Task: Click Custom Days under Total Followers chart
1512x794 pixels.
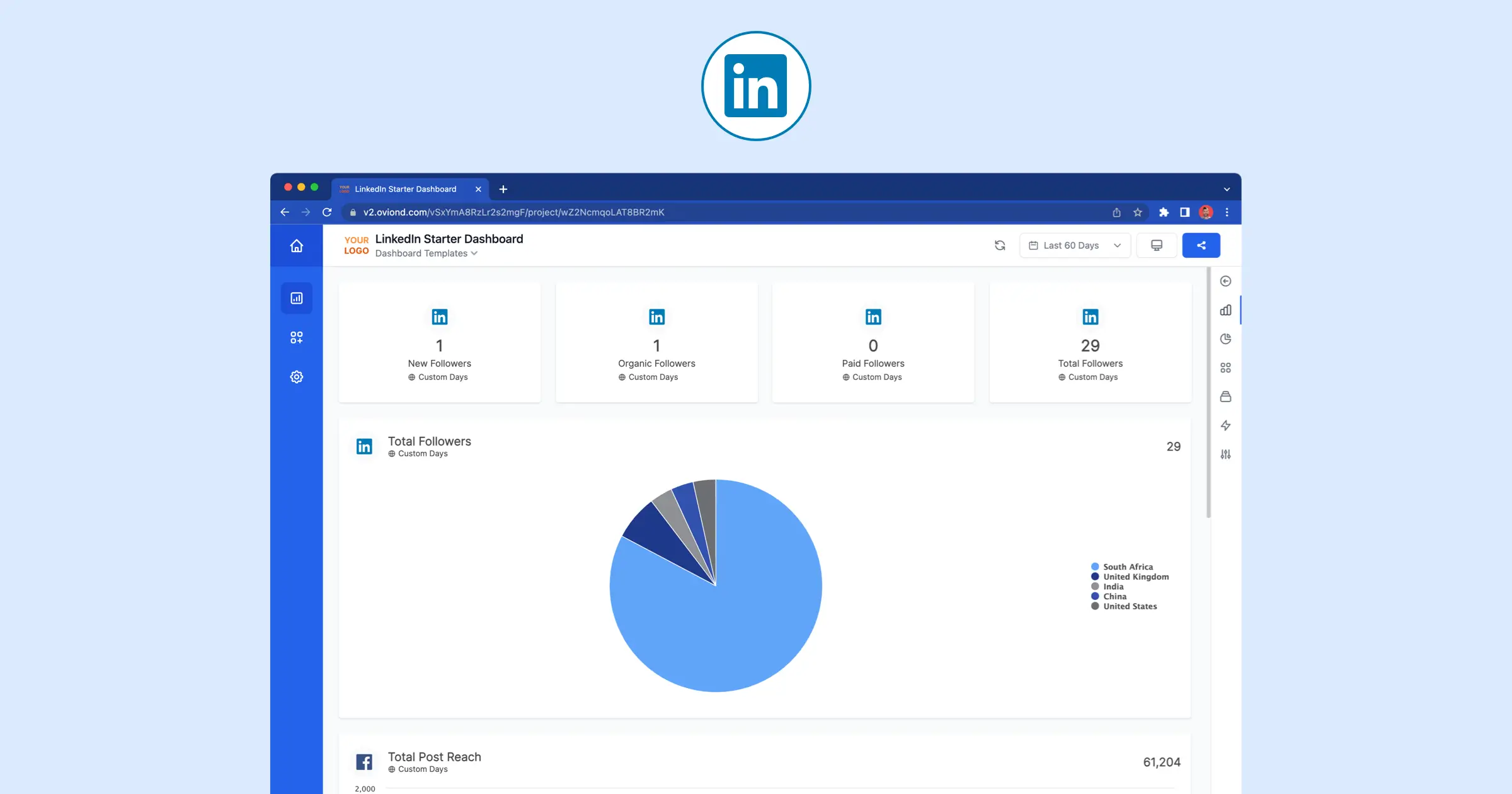Action: point(418,454)
